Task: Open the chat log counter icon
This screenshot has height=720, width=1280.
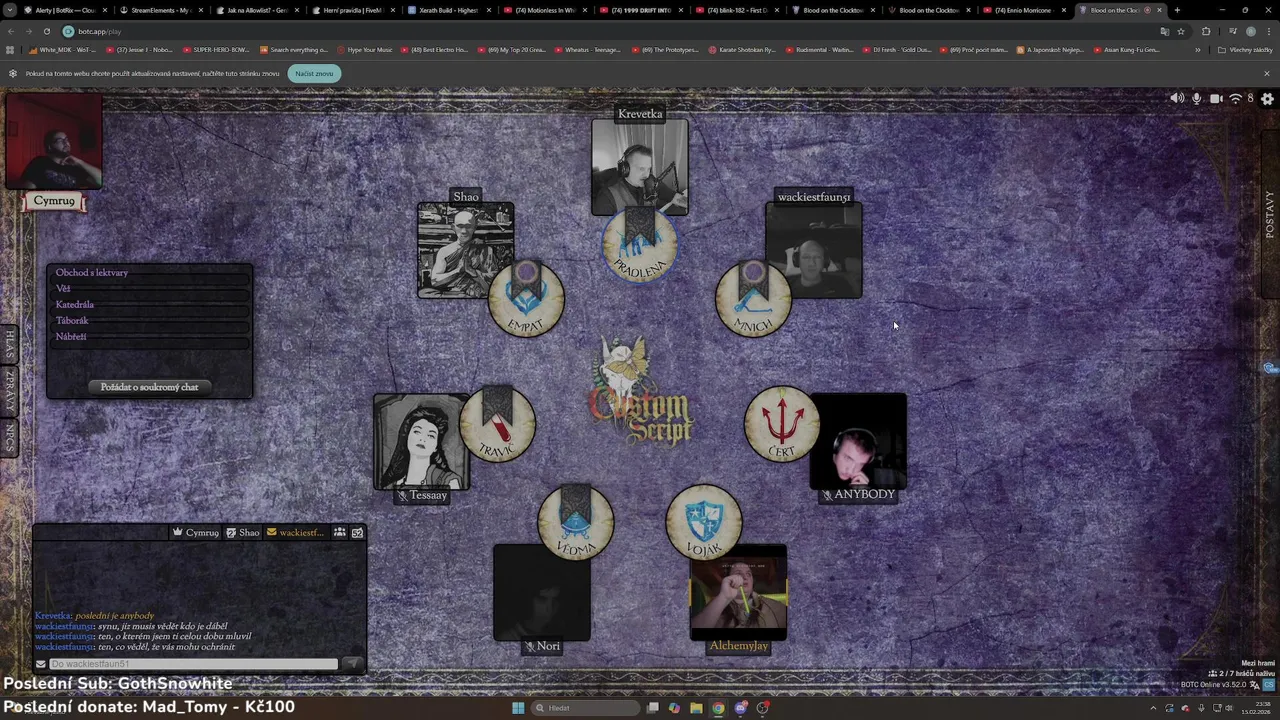Action: point(358,532)
